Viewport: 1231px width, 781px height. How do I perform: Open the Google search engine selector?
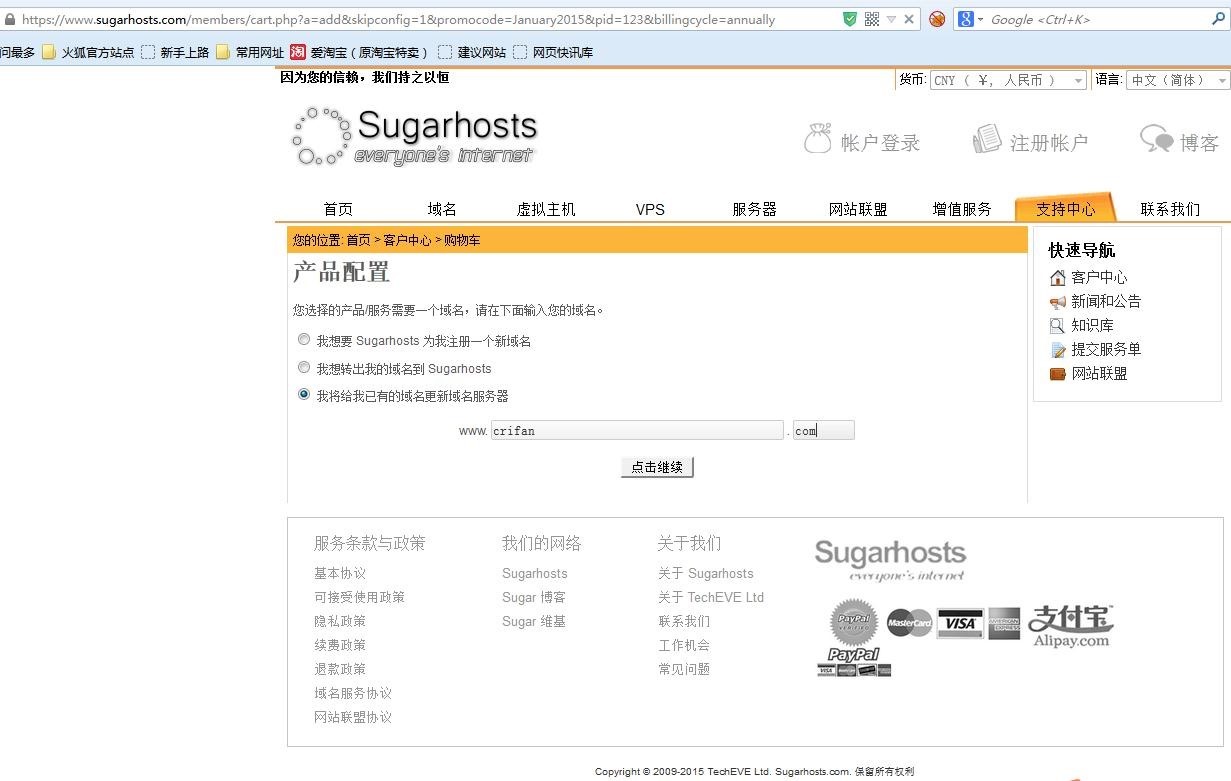click(x=970, y=19)
